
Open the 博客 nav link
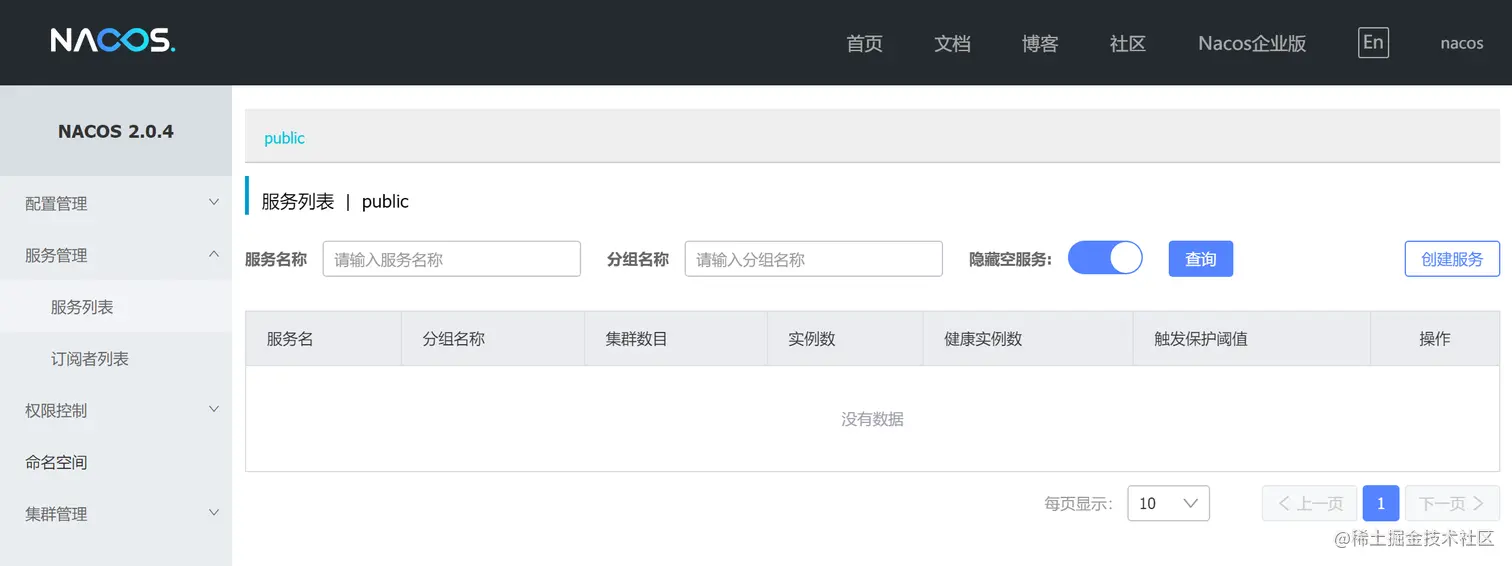tap(1040, 43)
